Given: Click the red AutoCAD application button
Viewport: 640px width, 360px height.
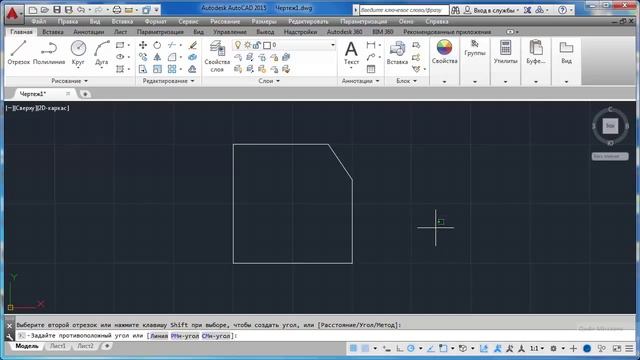Looking at the screenshot, I should click(13, 13).
